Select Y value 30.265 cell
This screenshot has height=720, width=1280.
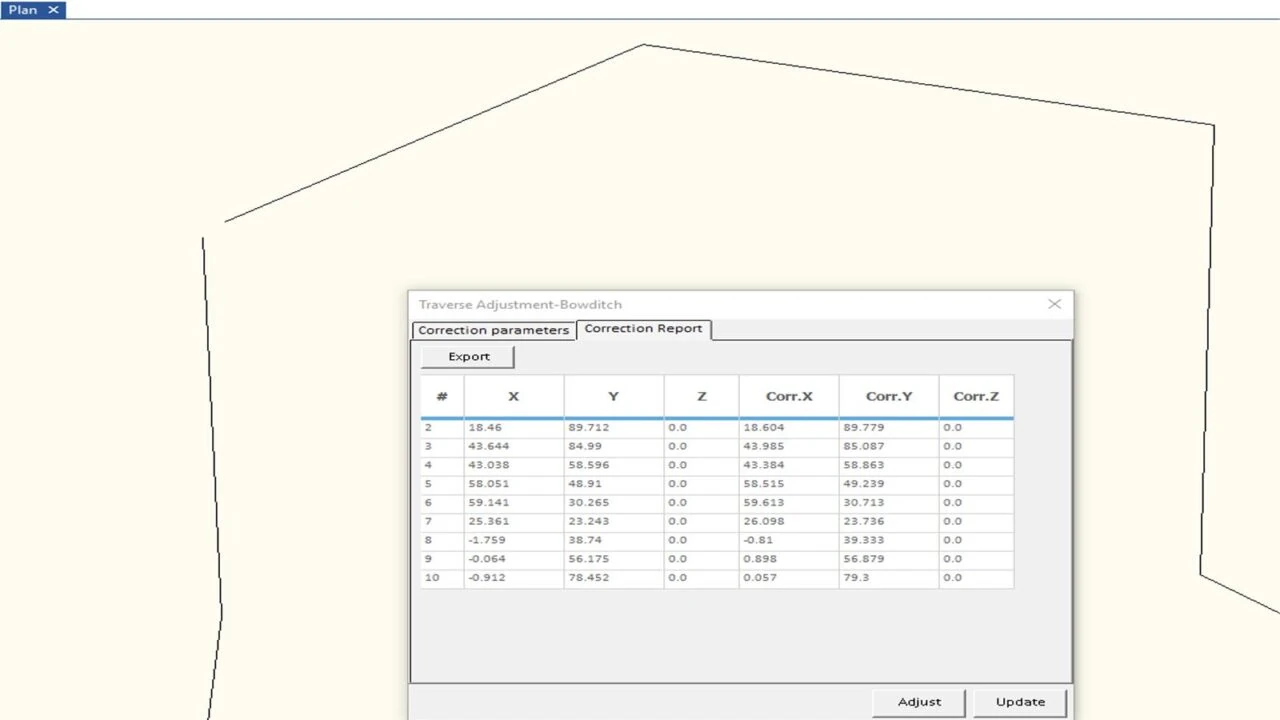(614, 503)
